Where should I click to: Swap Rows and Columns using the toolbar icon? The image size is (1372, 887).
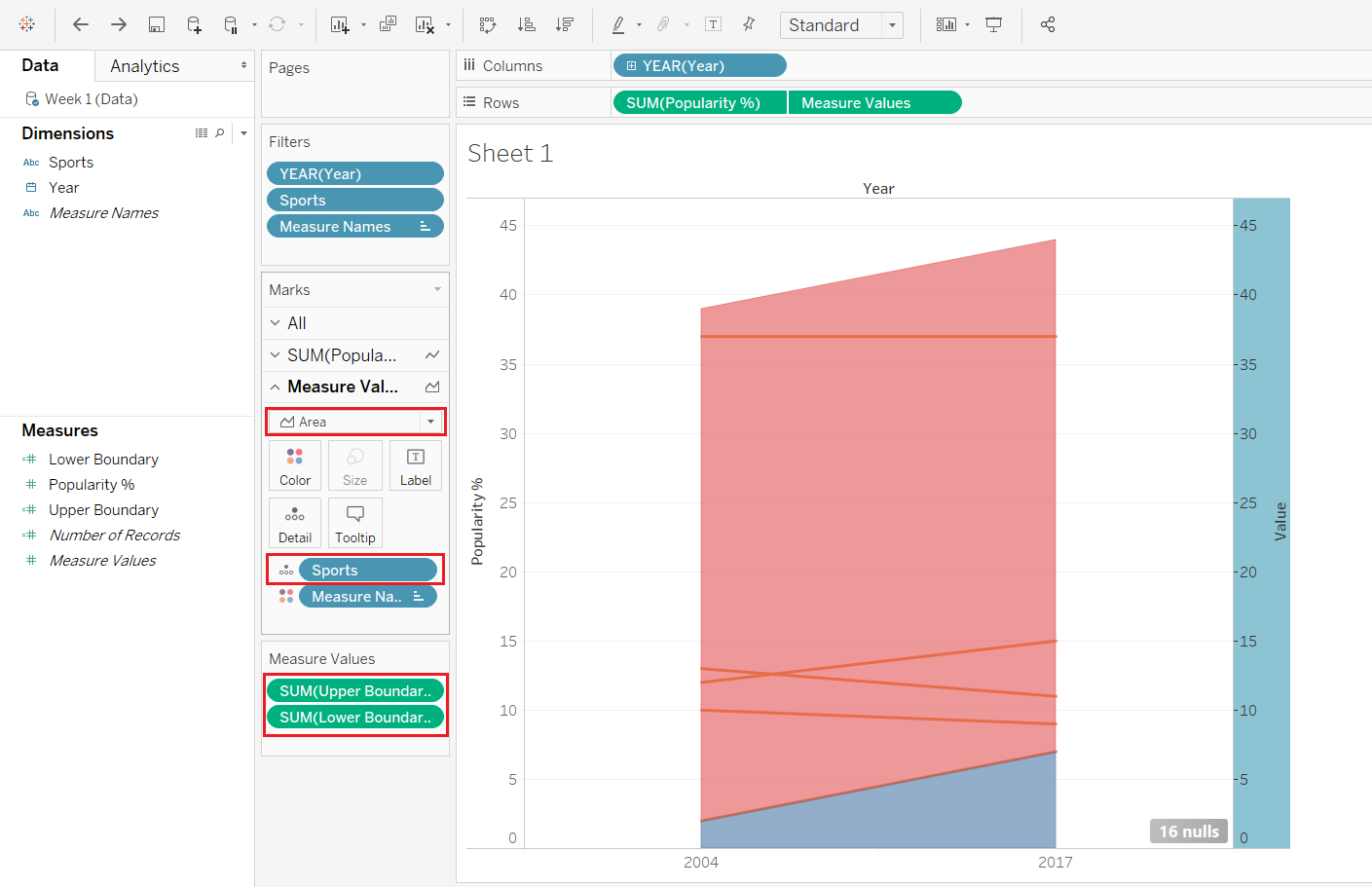[488, 24]
